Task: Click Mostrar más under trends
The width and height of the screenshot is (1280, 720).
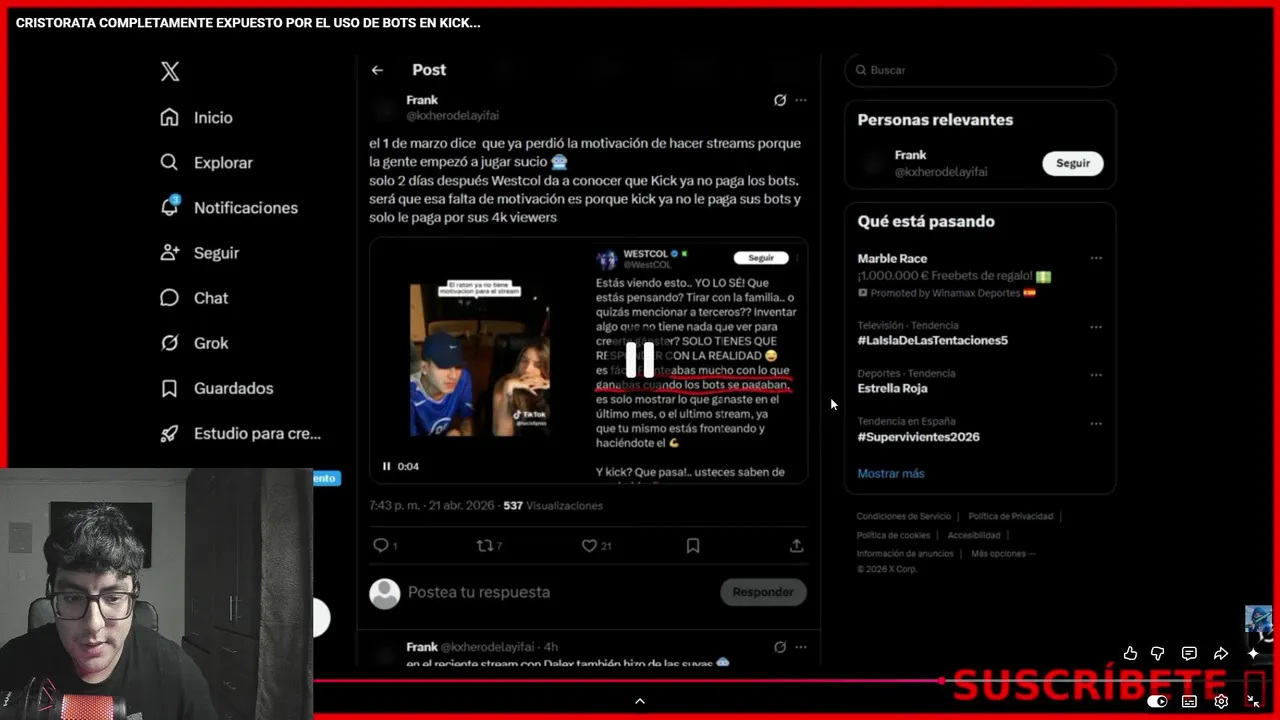Action: tap(891, 473)
